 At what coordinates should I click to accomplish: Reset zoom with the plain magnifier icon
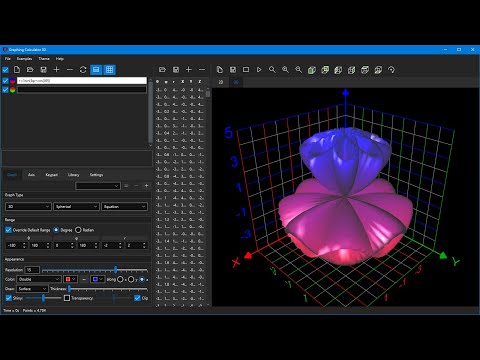pyautogui.click(x=272, y=70)
